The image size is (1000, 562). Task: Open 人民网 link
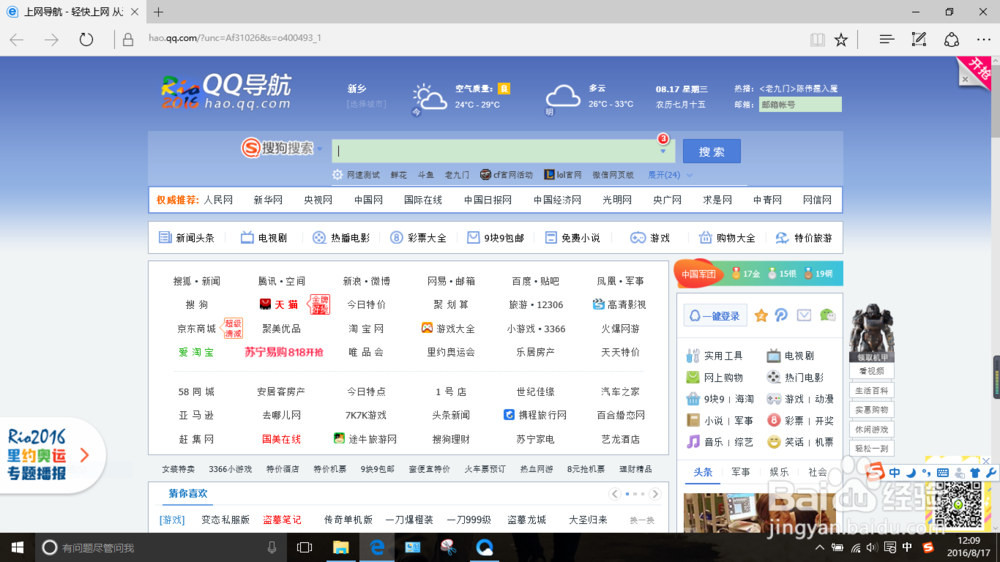pyautogui.click(x=218, y=200)
